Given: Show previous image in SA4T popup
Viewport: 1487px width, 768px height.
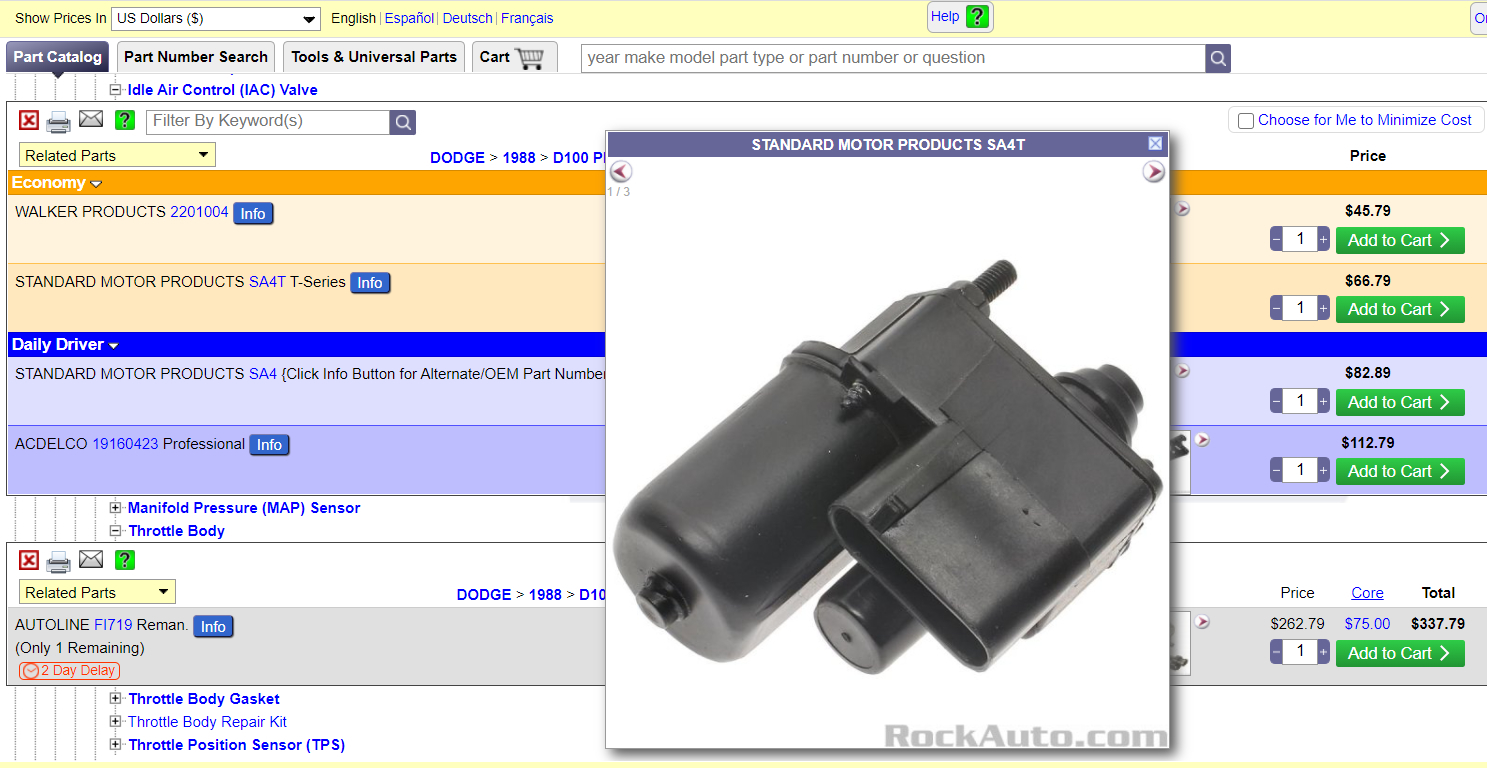Looking at the screenshot, I should 621,171.
